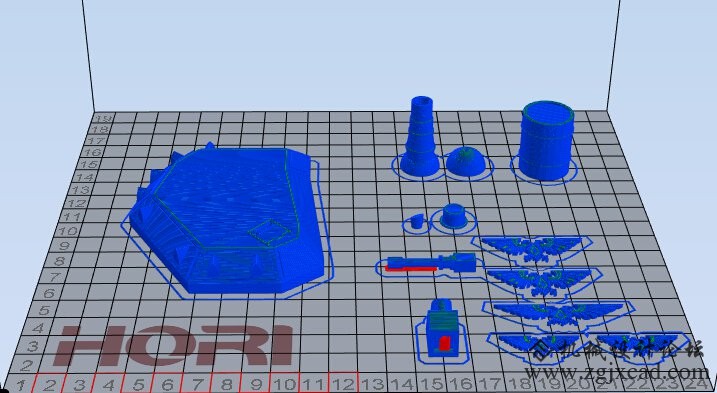
Task: Click row number 16 on the left axis
Action: click(92, 152)
